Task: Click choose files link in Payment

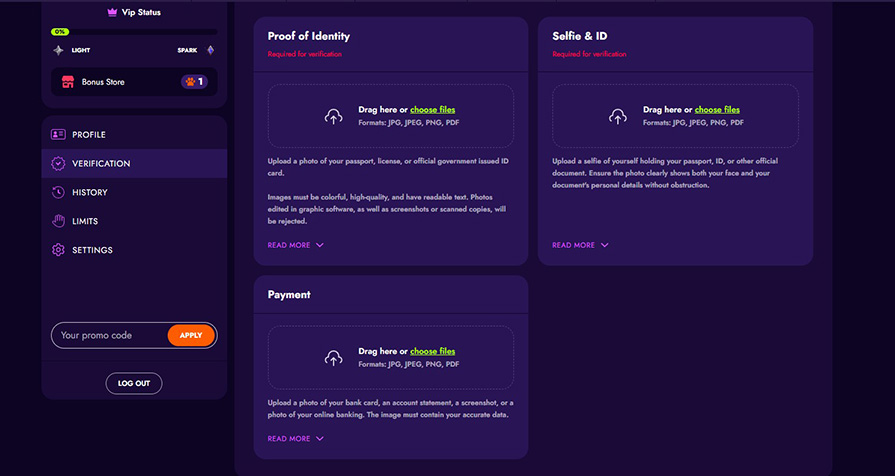Action: (432, 351)
